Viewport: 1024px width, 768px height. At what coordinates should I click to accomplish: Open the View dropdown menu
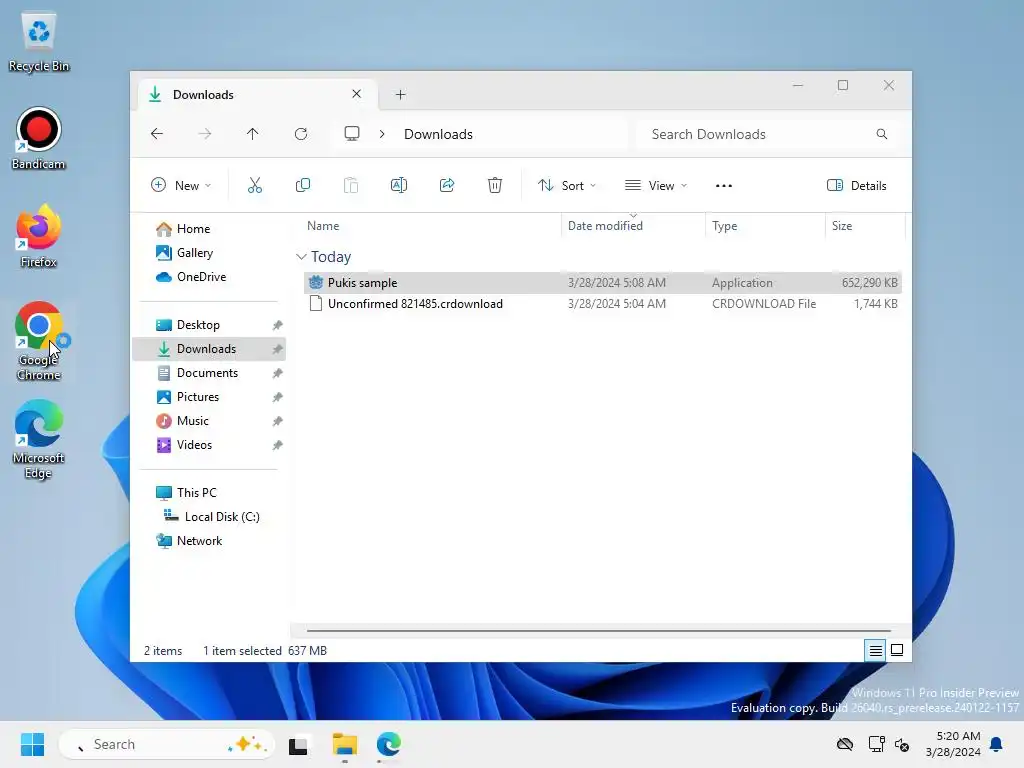[x=656, y=185]
